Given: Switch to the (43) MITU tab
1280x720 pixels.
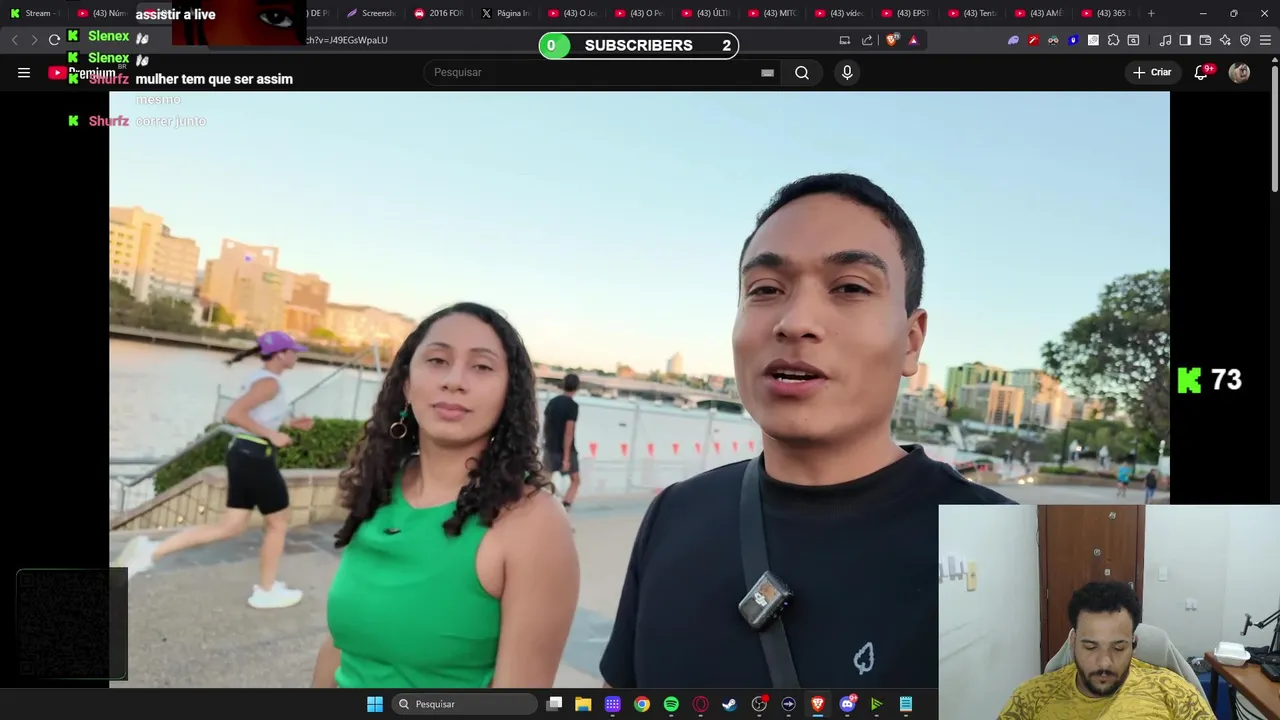Looking at the screenshot, I should (772, 13).
